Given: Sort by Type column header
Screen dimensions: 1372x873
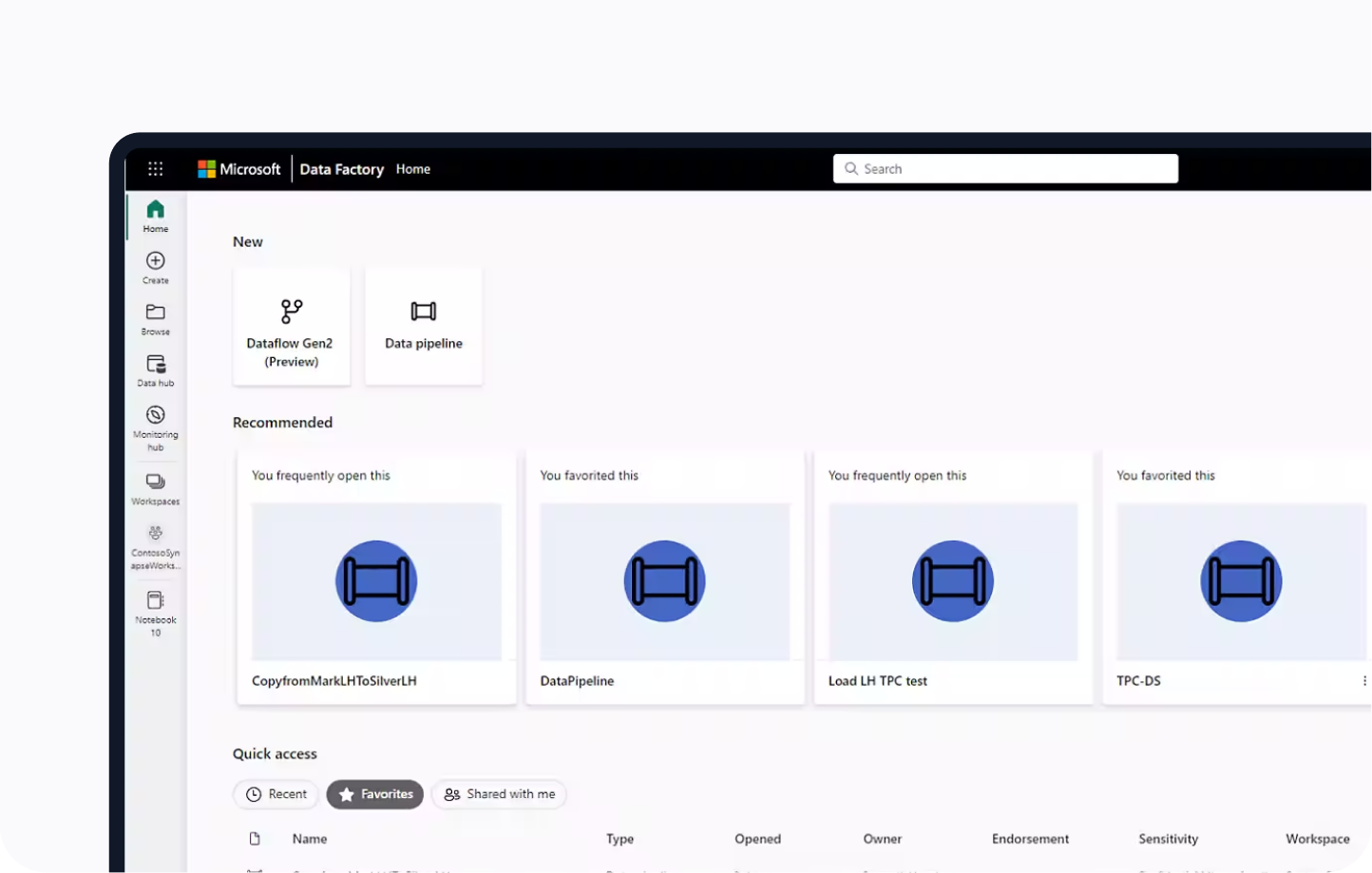Looking at the screenshot, I should (619, 839).
